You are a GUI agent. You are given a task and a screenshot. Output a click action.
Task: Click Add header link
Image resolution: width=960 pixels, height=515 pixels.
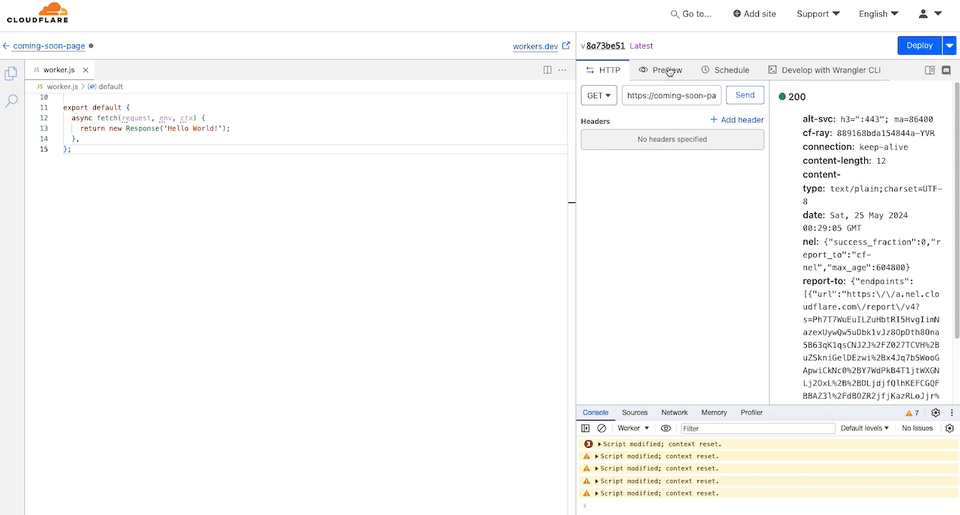[x=737, y=120]
